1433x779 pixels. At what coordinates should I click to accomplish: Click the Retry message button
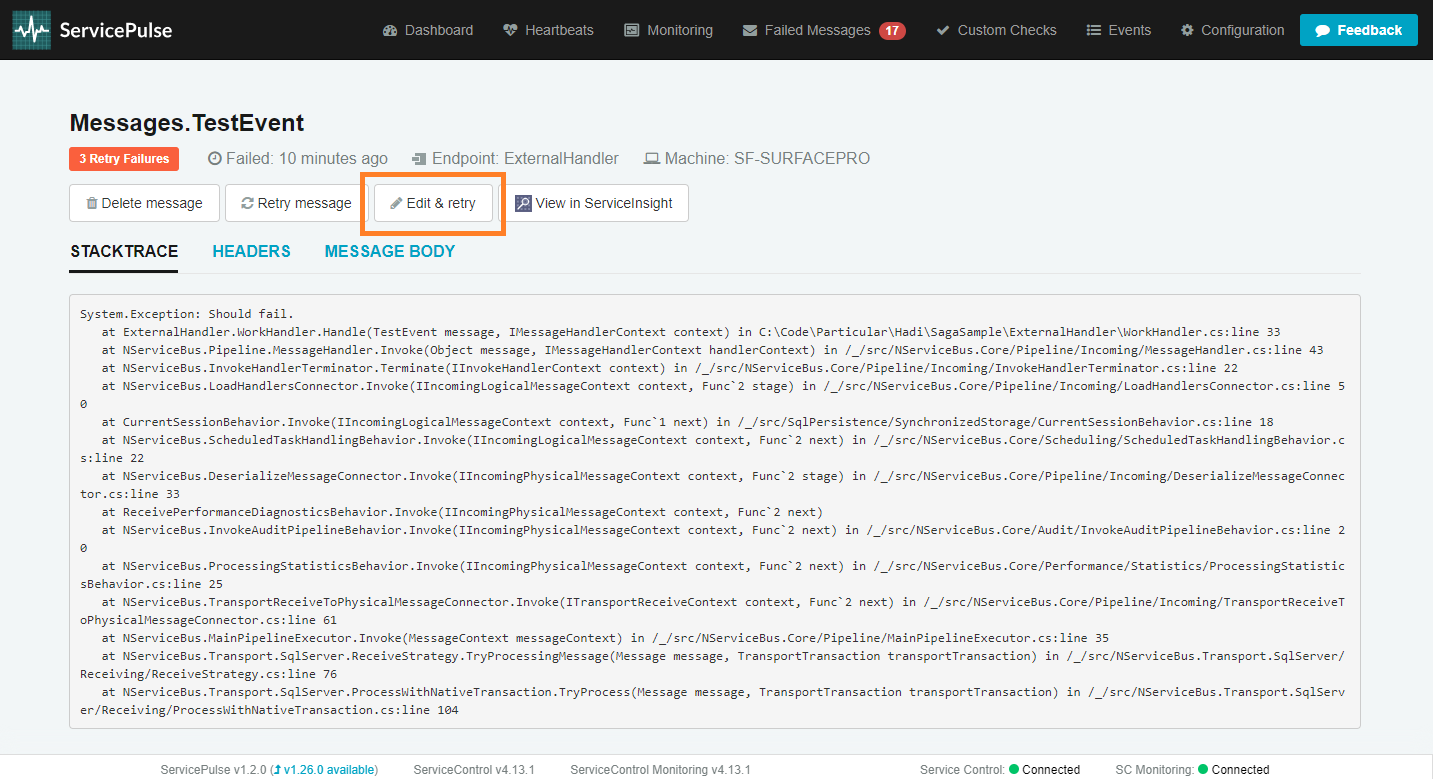pos(296,203)
